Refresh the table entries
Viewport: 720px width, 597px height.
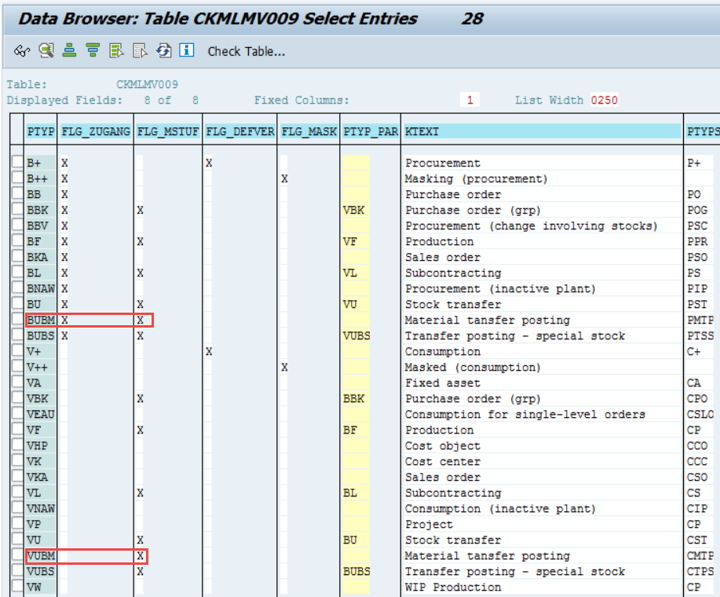click(x=163, y=50)
